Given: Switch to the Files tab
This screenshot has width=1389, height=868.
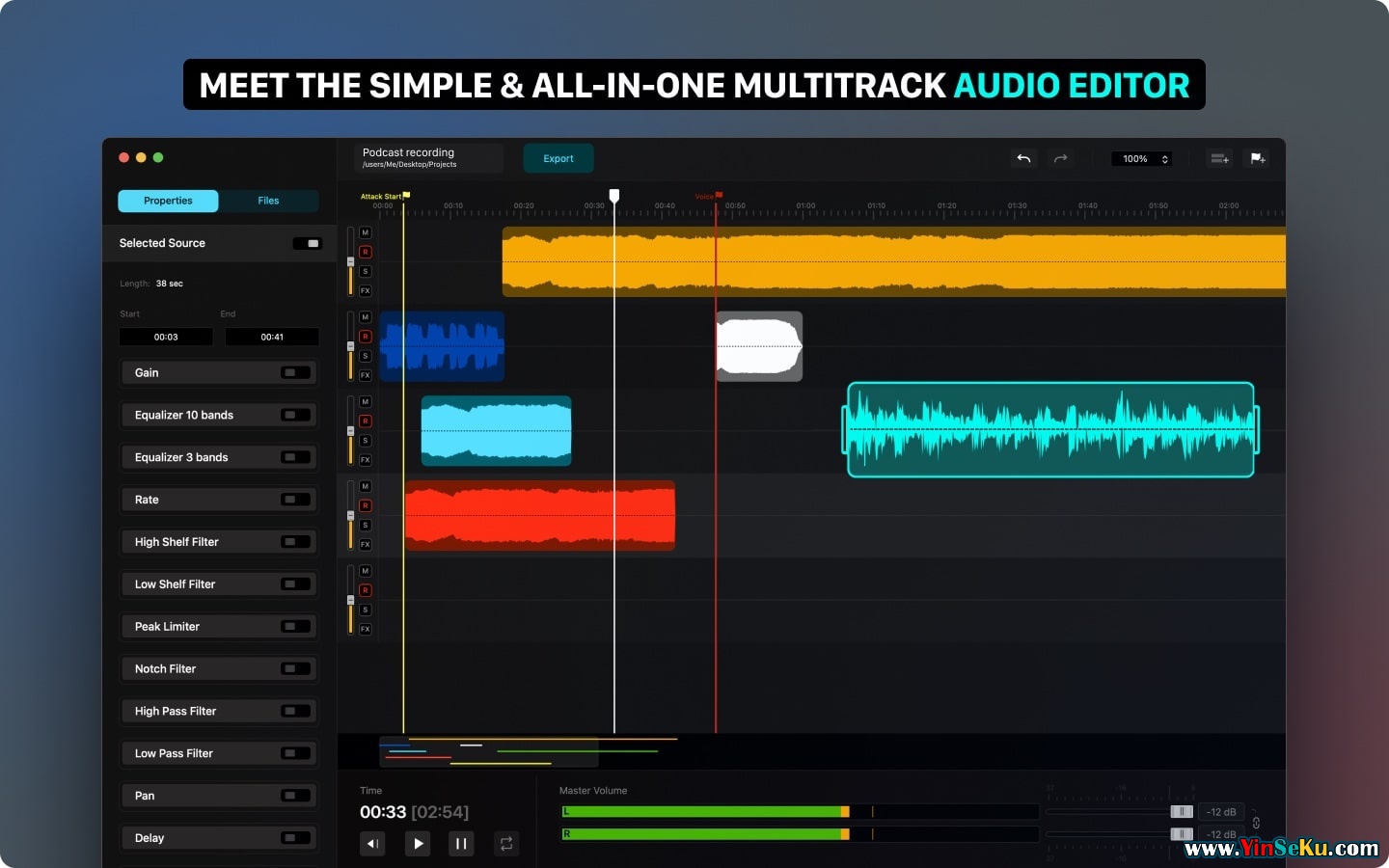Looking at the screenshot, I should pos(268,201).
